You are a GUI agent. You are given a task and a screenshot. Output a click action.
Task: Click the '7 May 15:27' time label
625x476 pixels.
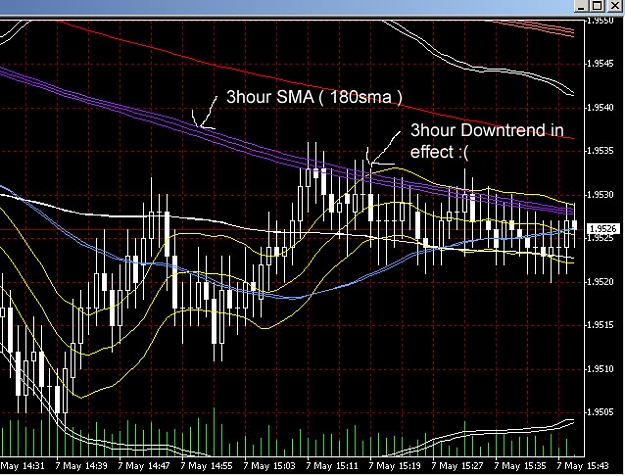click(458, 466)
